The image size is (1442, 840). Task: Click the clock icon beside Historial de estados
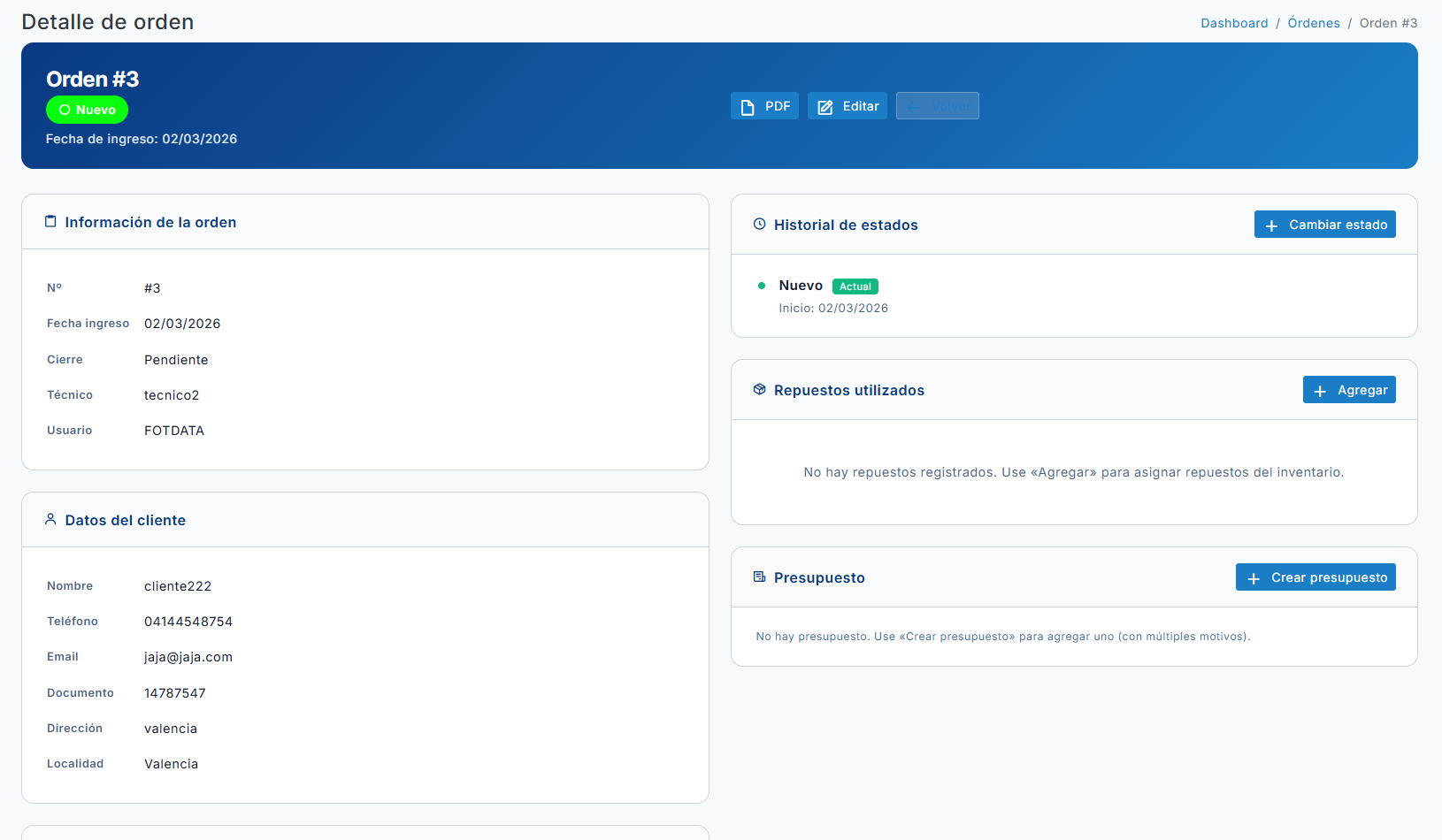click(x=759, y=225)
